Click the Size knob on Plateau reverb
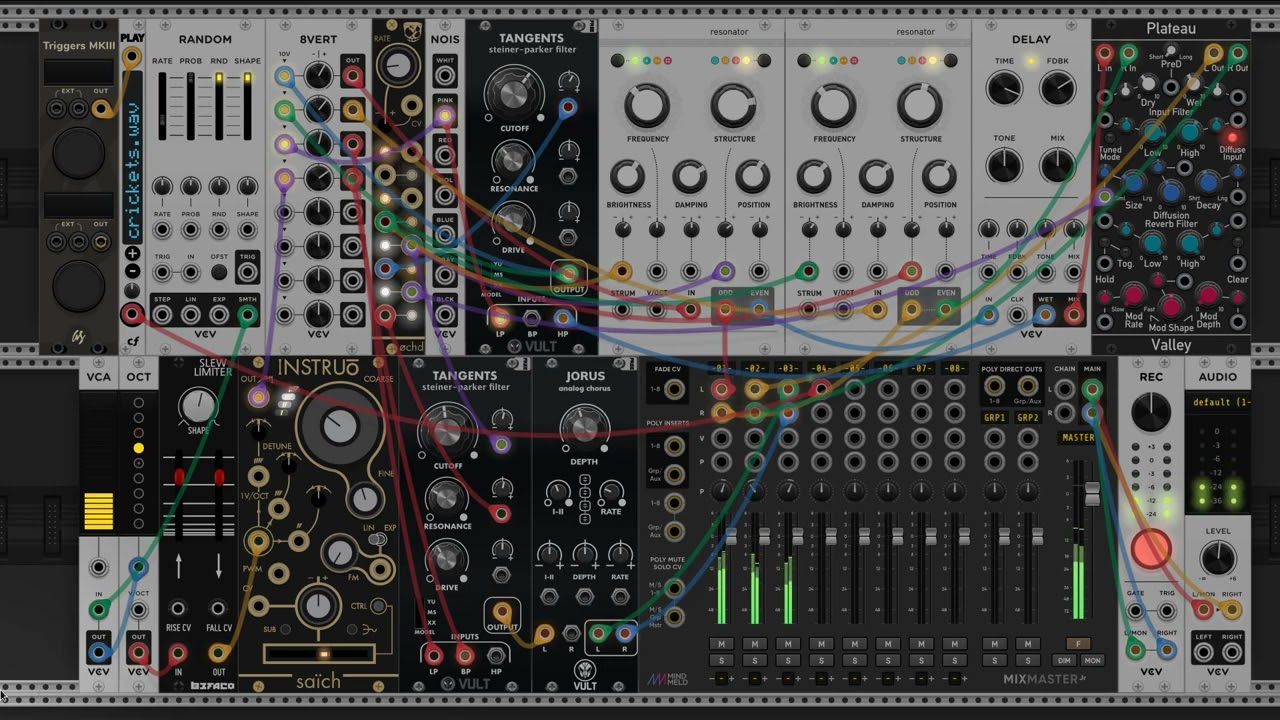Screen dimensions: 1280x720 point(1133,182)
